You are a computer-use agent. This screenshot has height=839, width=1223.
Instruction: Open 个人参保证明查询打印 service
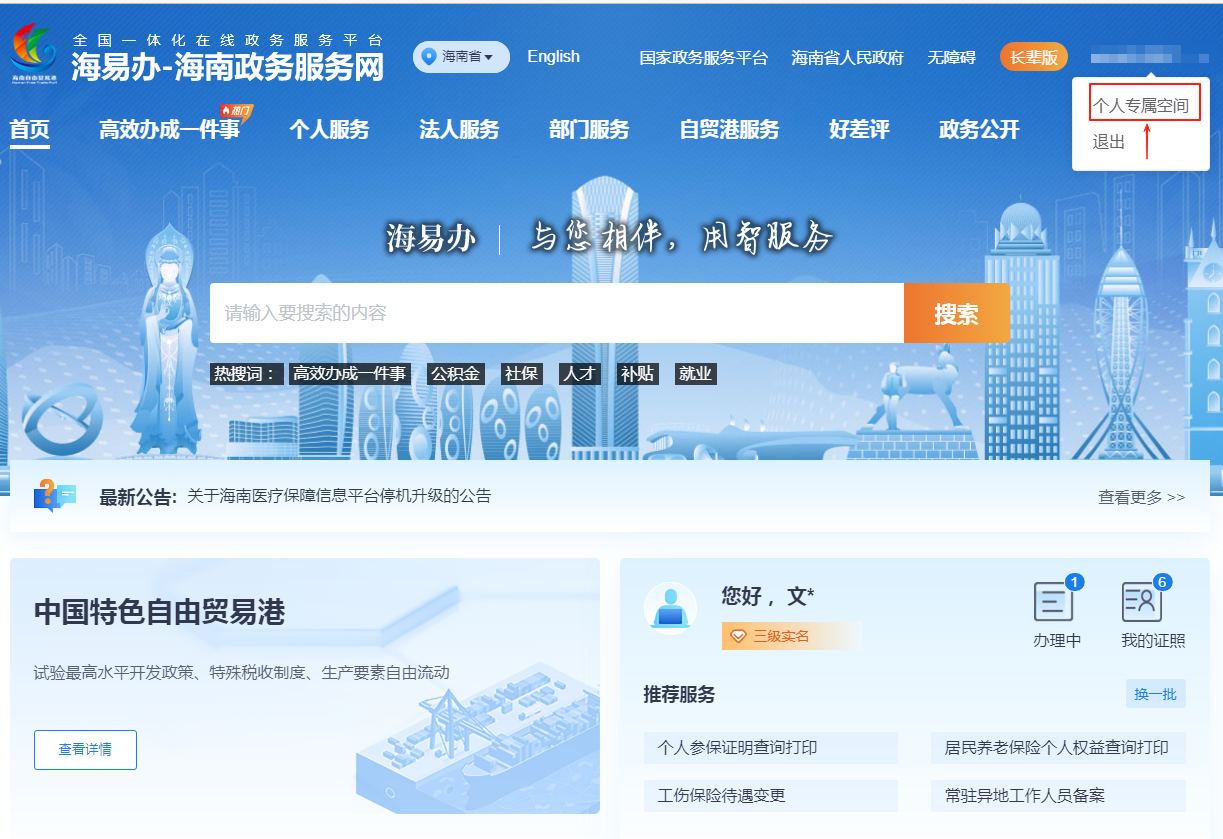click(x=770, y=748)
